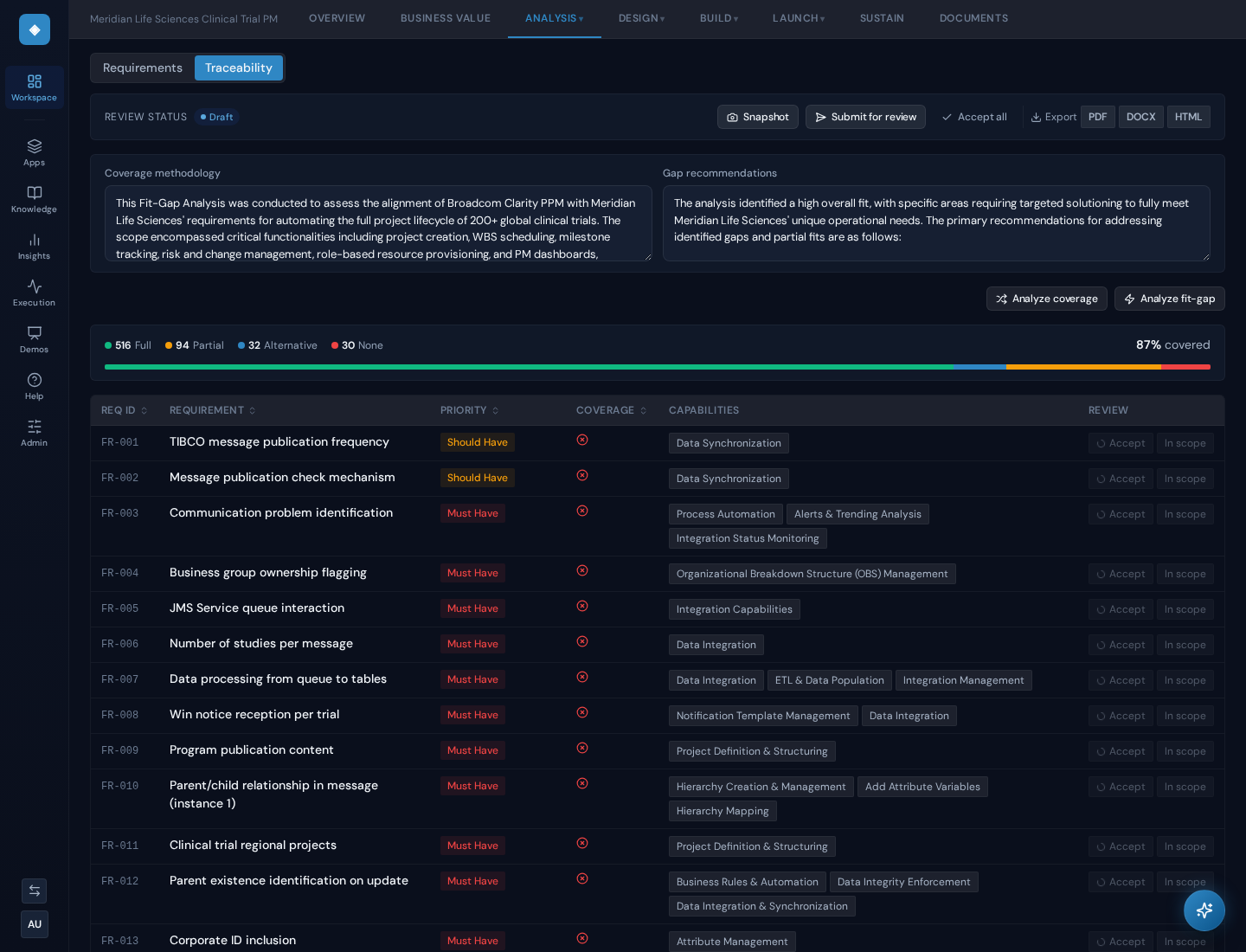Click the coverage none icon for FR-001
The width and height of the screenshot is (1246, 952).
[582, 440]
